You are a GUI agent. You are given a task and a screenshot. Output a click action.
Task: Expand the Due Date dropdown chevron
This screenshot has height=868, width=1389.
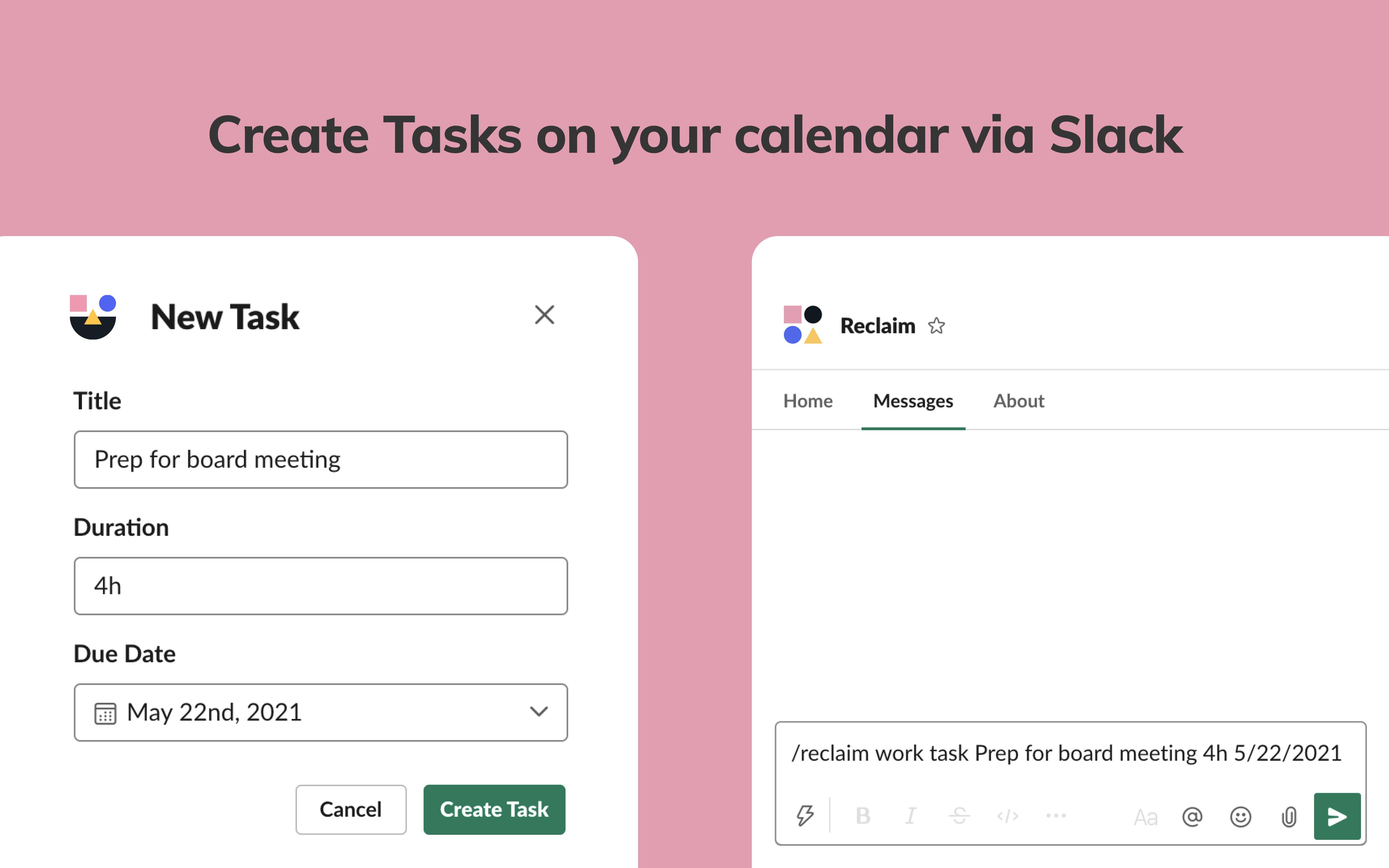pyautogui.click(x=539, y=712)
